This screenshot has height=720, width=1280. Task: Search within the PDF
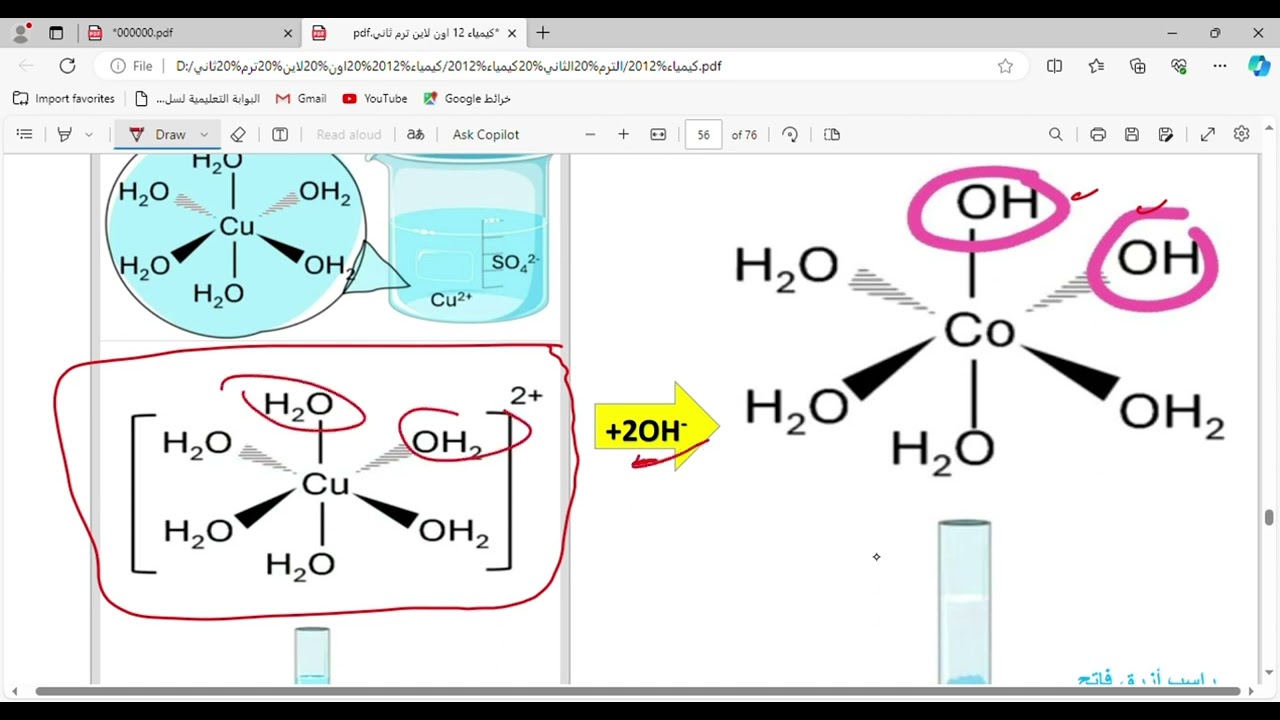[x=1056, y=134]
